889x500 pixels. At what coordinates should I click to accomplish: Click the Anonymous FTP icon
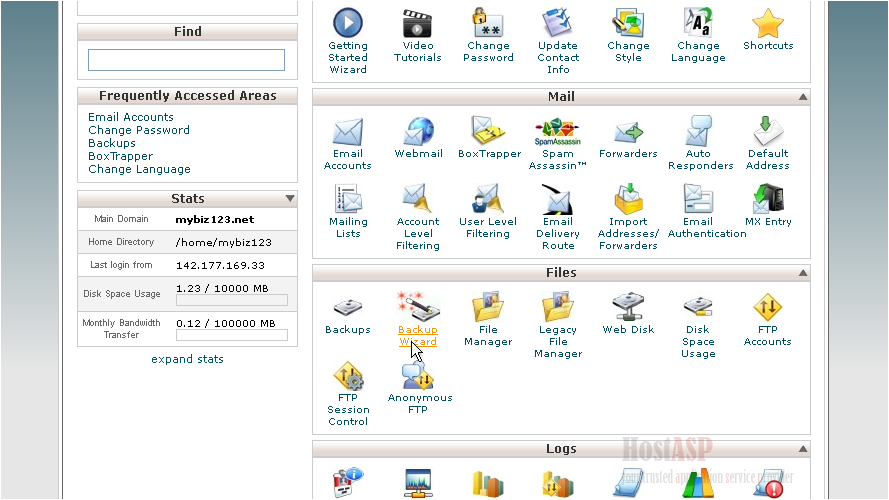[x=419, y=377]
